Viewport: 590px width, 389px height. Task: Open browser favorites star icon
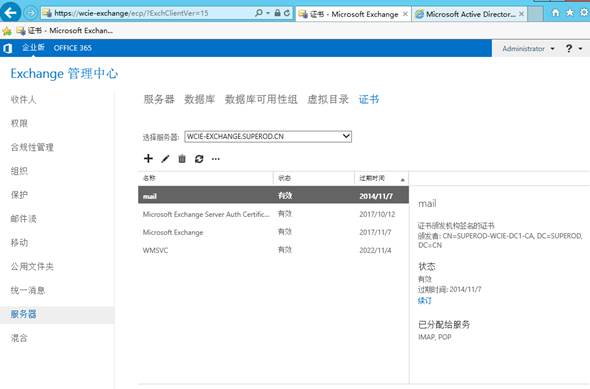click(570, 13)
